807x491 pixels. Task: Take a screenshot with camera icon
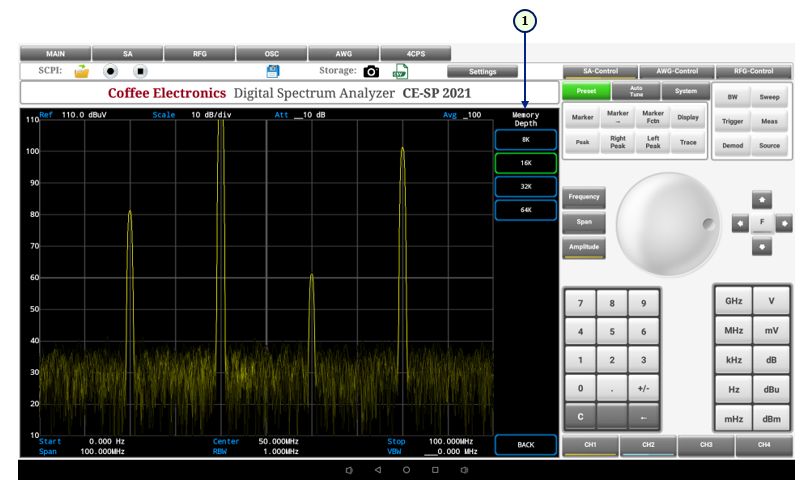pos(372,72)
